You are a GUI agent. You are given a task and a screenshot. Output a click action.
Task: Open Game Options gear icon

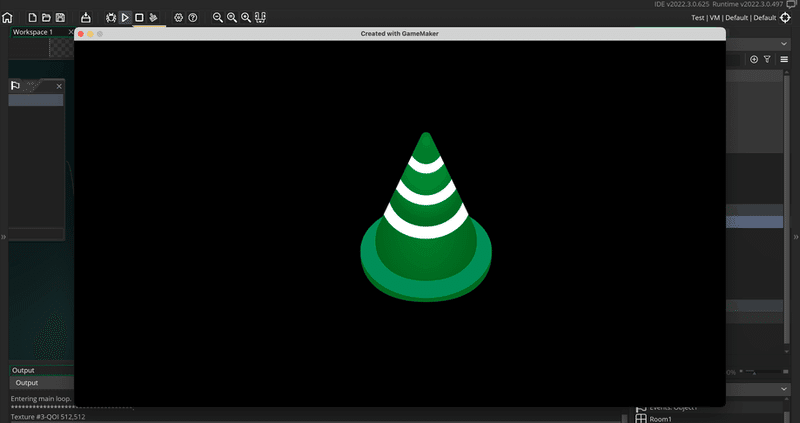point(178,18)
